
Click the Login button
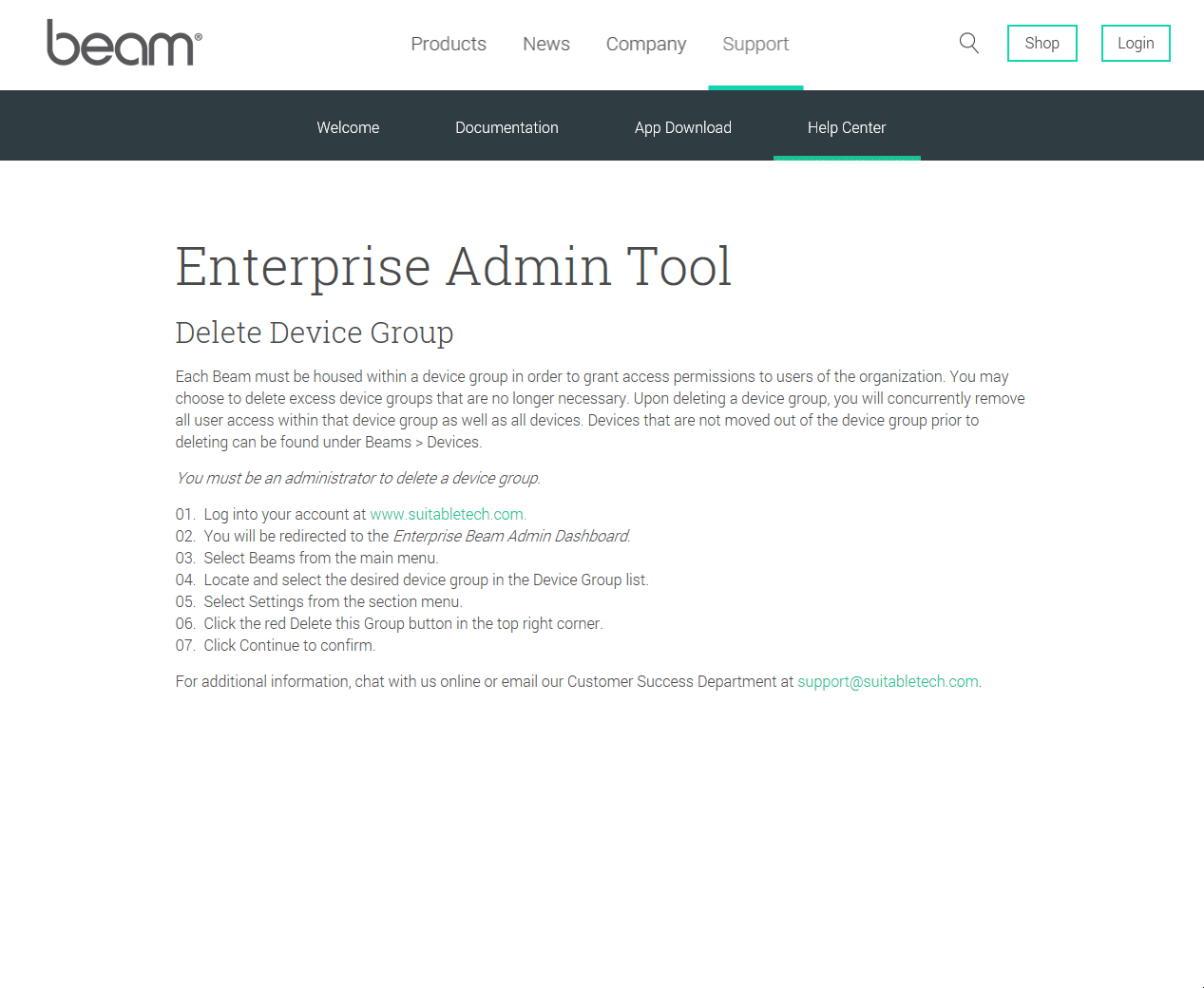1136,43
